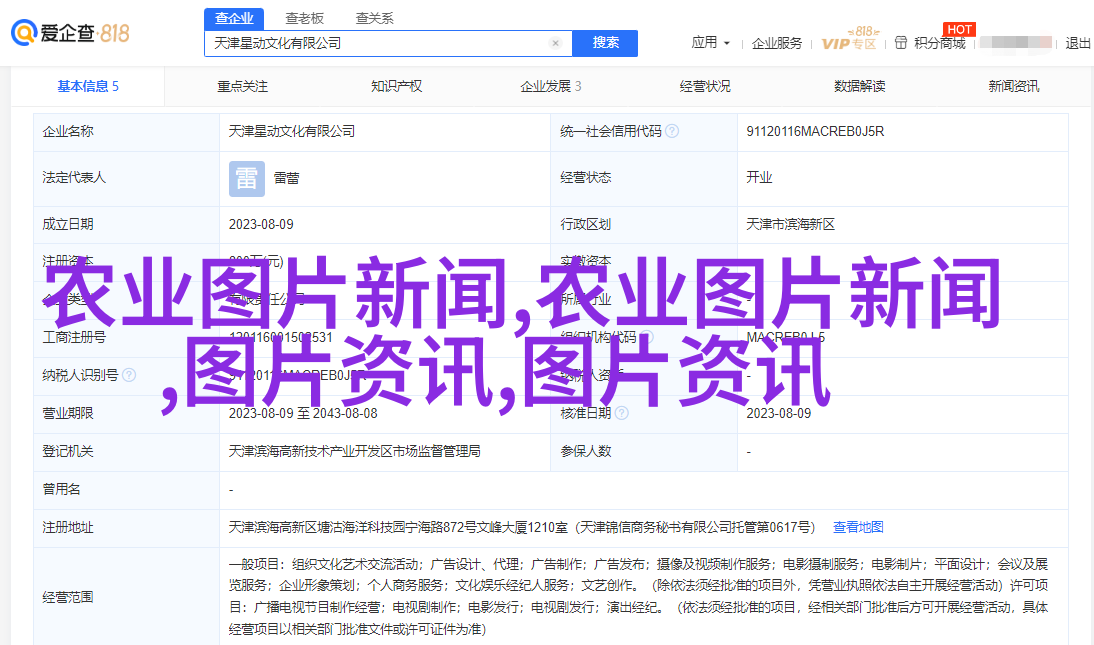Select the 参保人数 label
The image size is (1094, 645).
click(585, 452)
